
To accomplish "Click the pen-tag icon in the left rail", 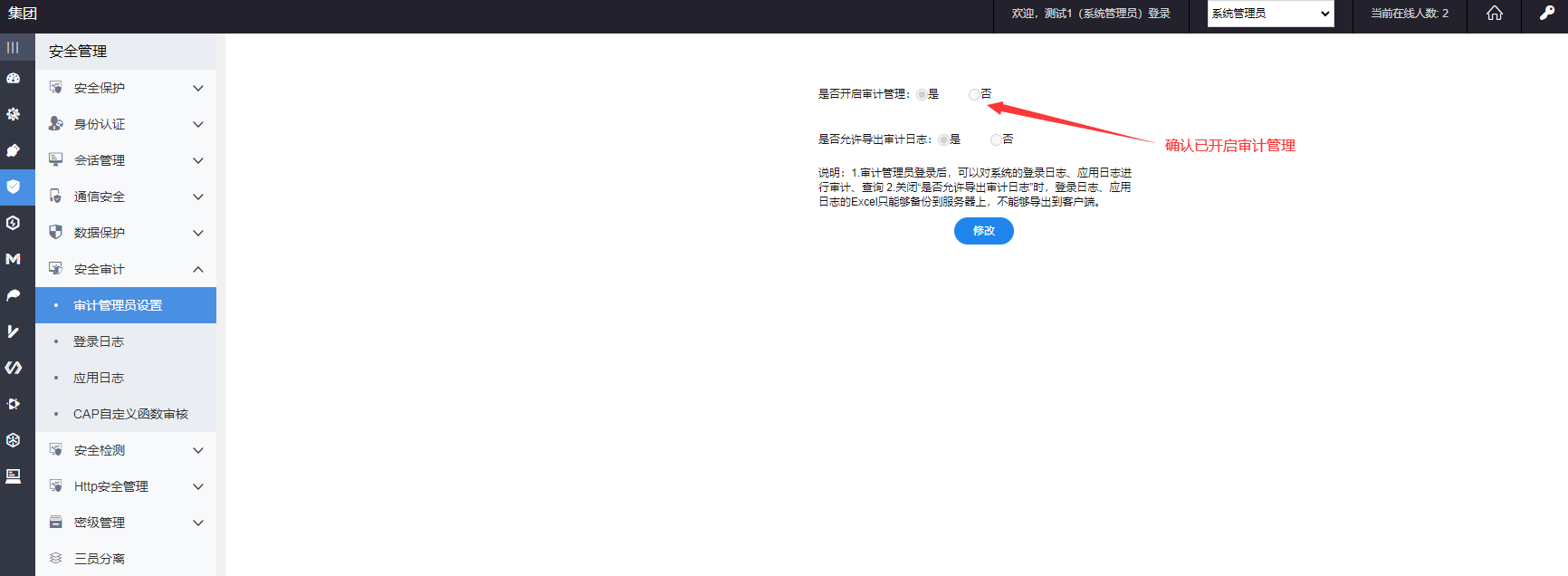I will pos(13,150).
